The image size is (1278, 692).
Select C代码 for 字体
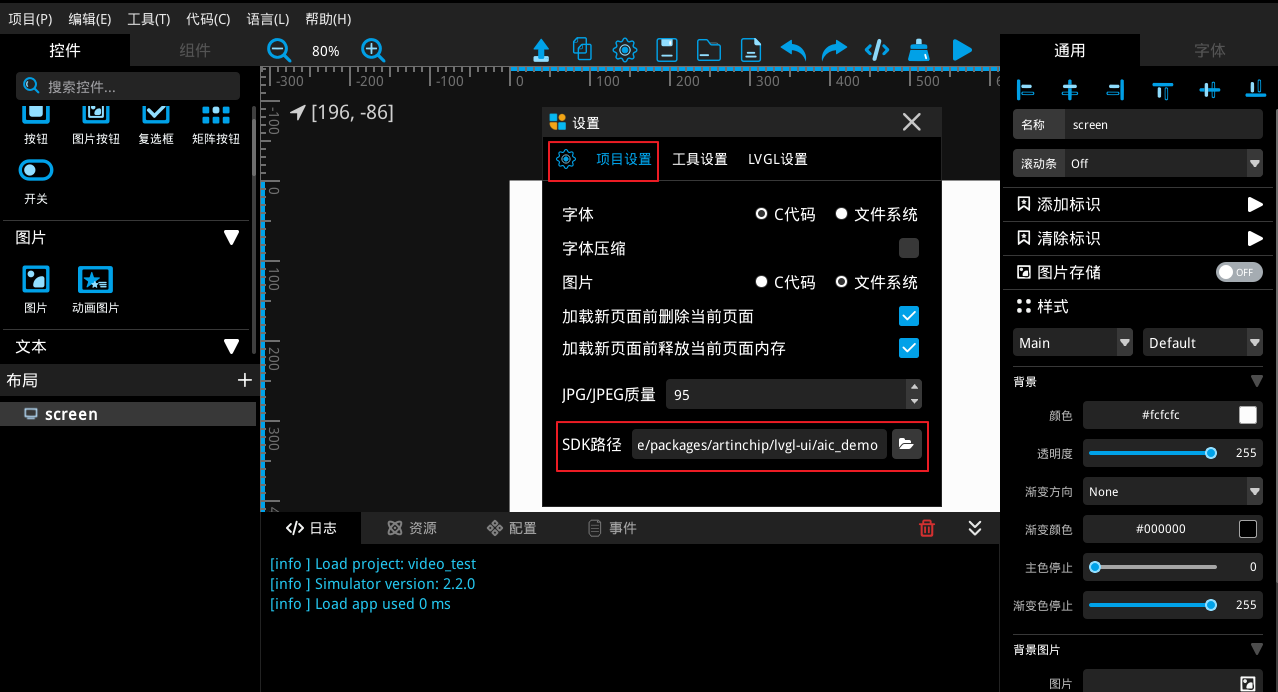(x=785, y=214)
